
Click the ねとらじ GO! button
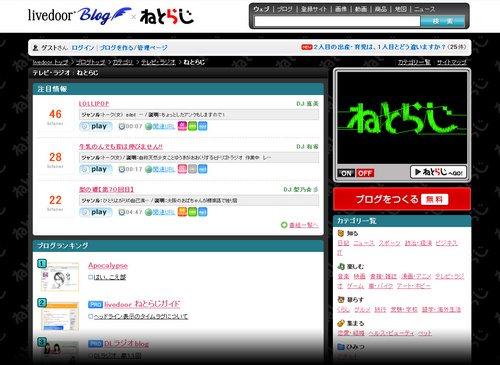point(438,172)
